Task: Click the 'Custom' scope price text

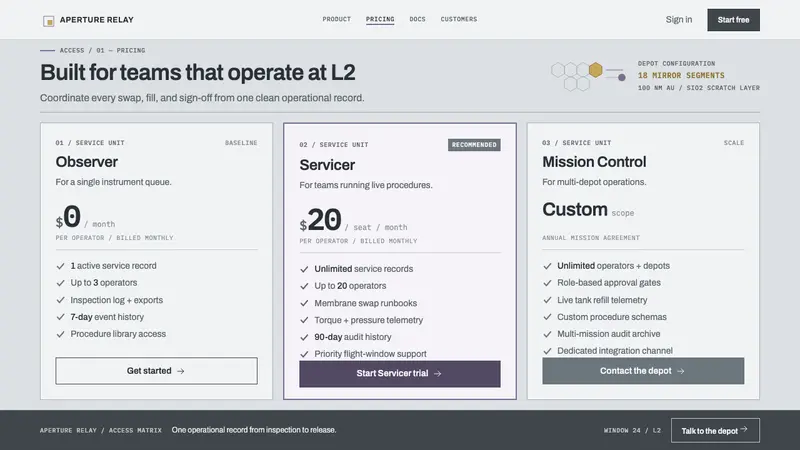Action: tap(575, 210)
